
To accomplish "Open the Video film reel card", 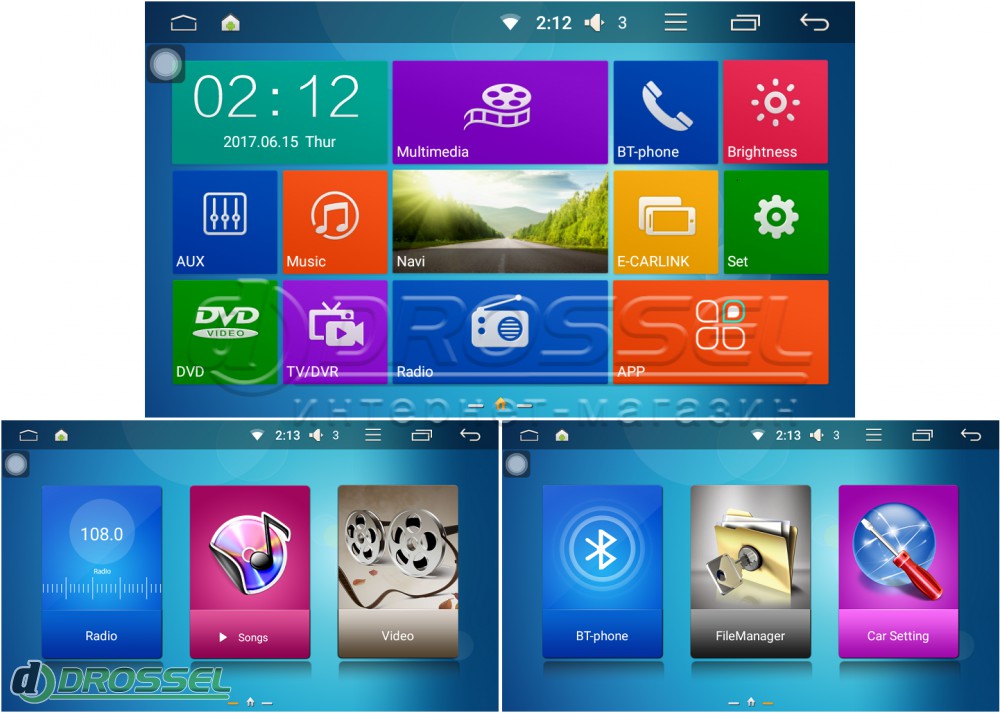I will (x=397, y=571).
